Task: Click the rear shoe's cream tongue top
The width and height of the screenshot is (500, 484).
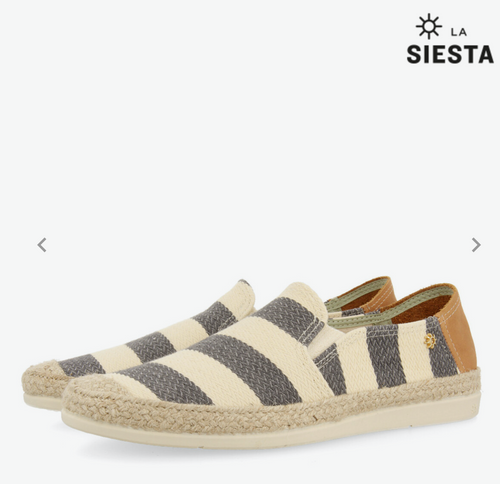Action: click(x=245, y=293)
